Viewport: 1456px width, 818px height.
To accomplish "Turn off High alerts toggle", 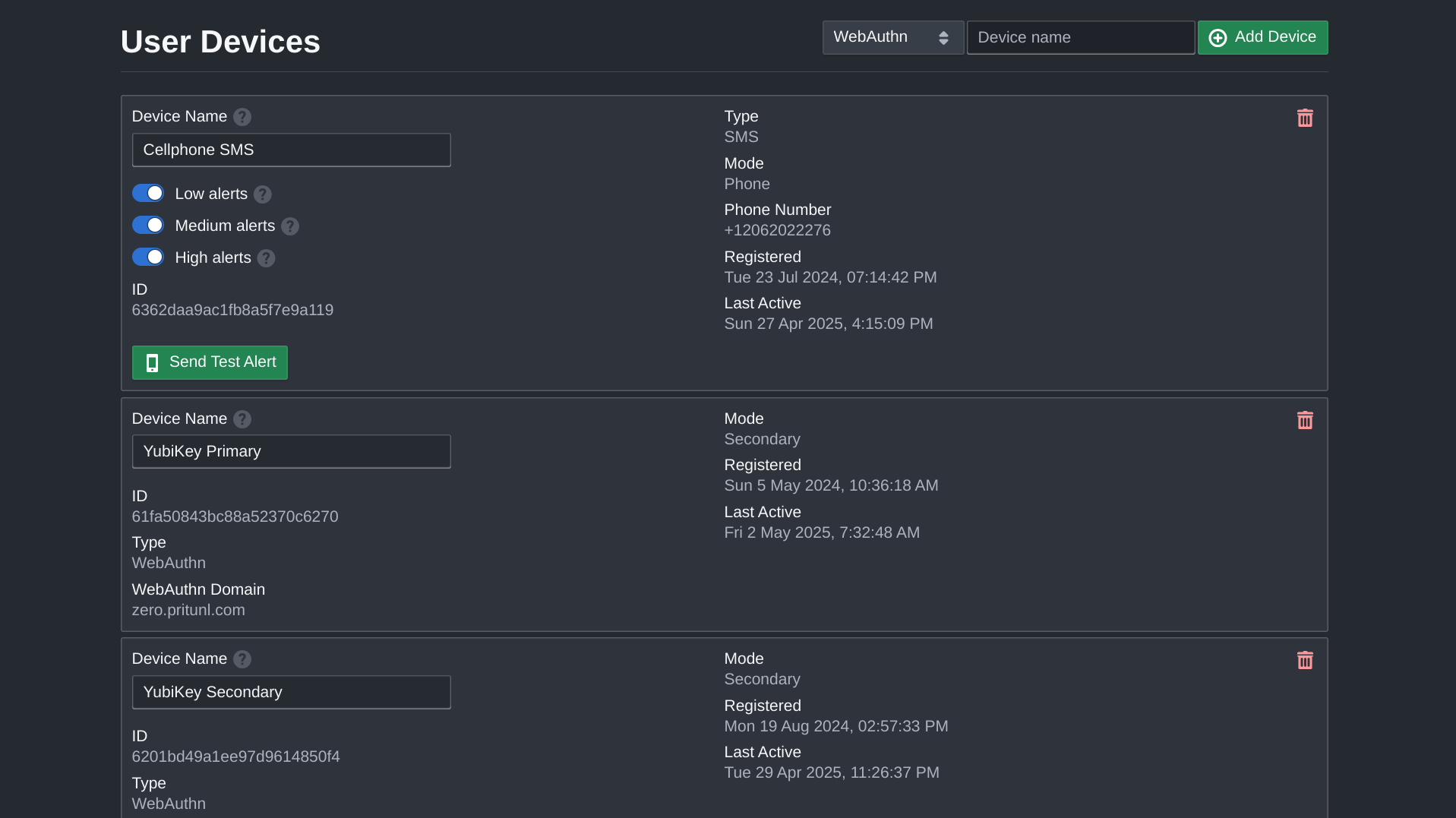I will pos(148,257).
